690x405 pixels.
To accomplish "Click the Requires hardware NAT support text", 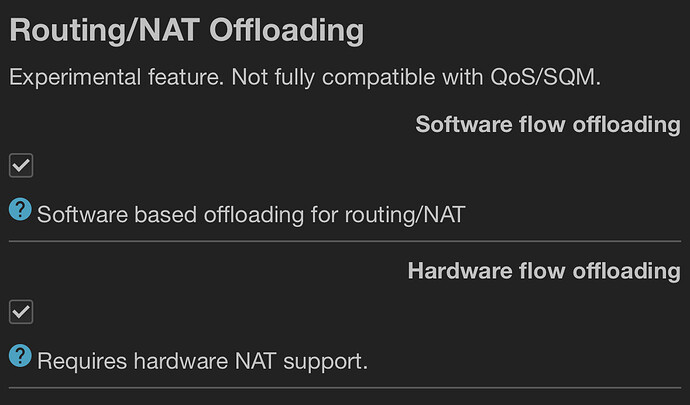I will tap(202, 360).
